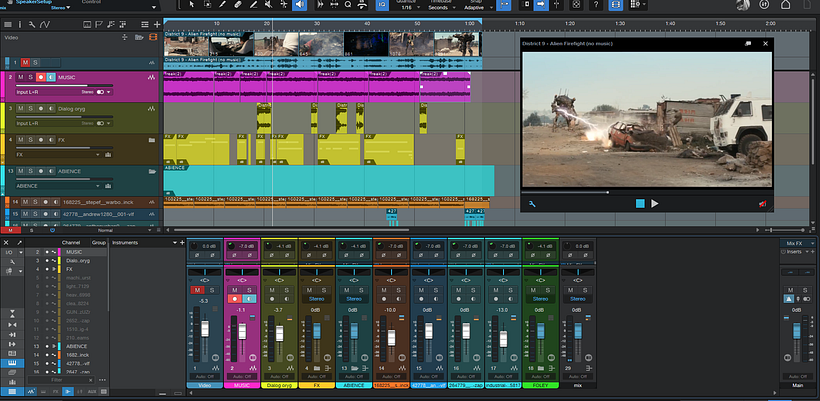Play the video in the preview window
Screen dimensions: 820x401
pyautogui.click(x=655, y=204)
